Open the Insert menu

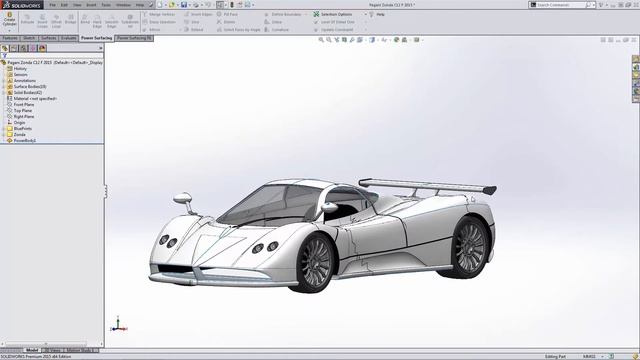pyautogui.click(x=91, y=5)
